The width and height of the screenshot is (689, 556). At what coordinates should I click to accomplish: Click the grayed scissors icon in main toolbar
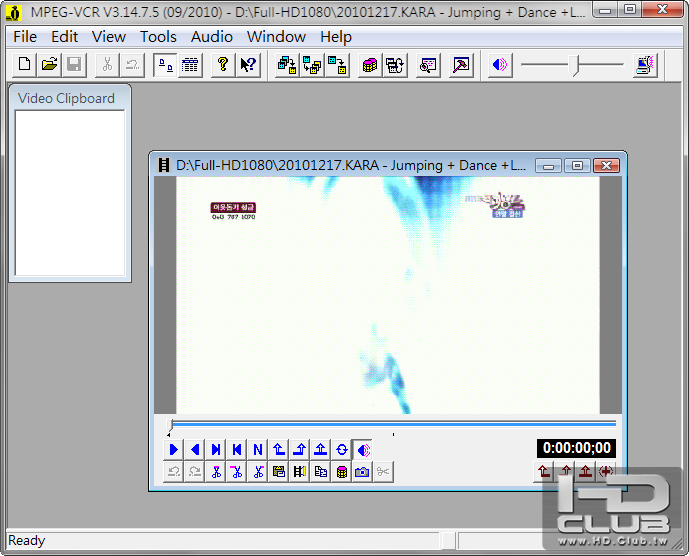coord(107,65)
